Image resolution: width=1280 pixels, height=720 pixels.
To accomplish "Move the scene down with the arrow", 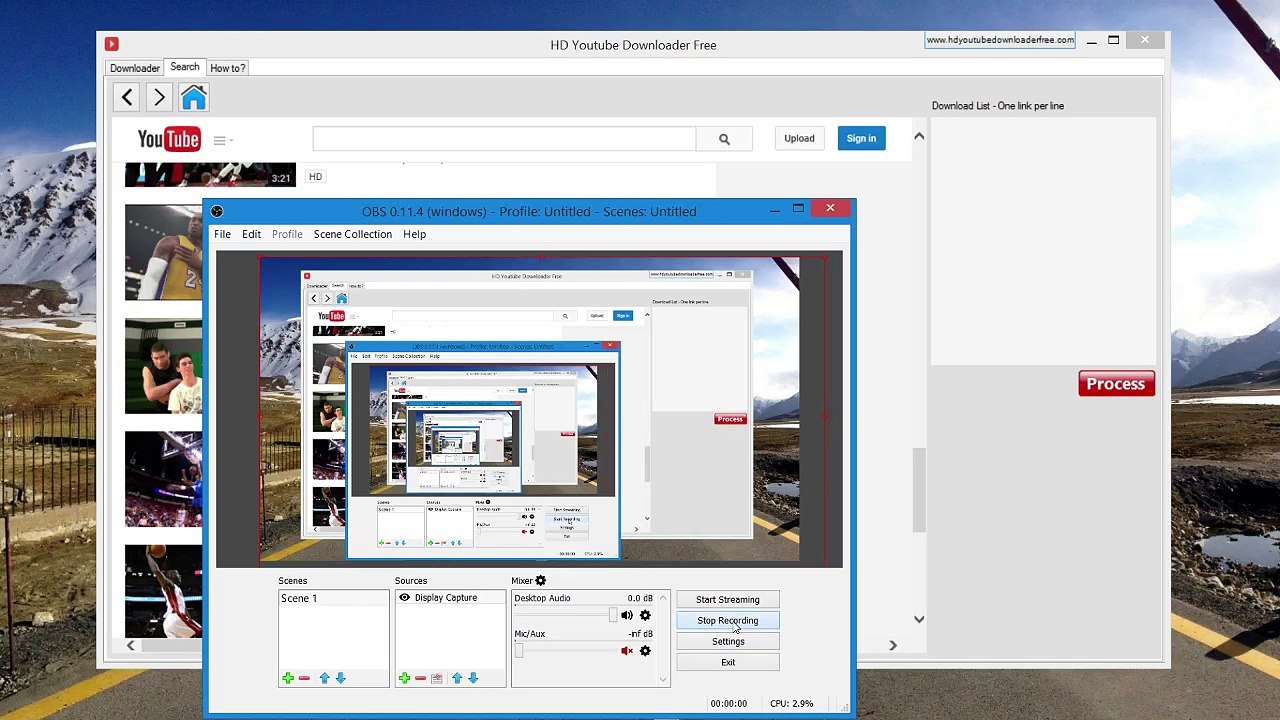I will pos(340,678).
